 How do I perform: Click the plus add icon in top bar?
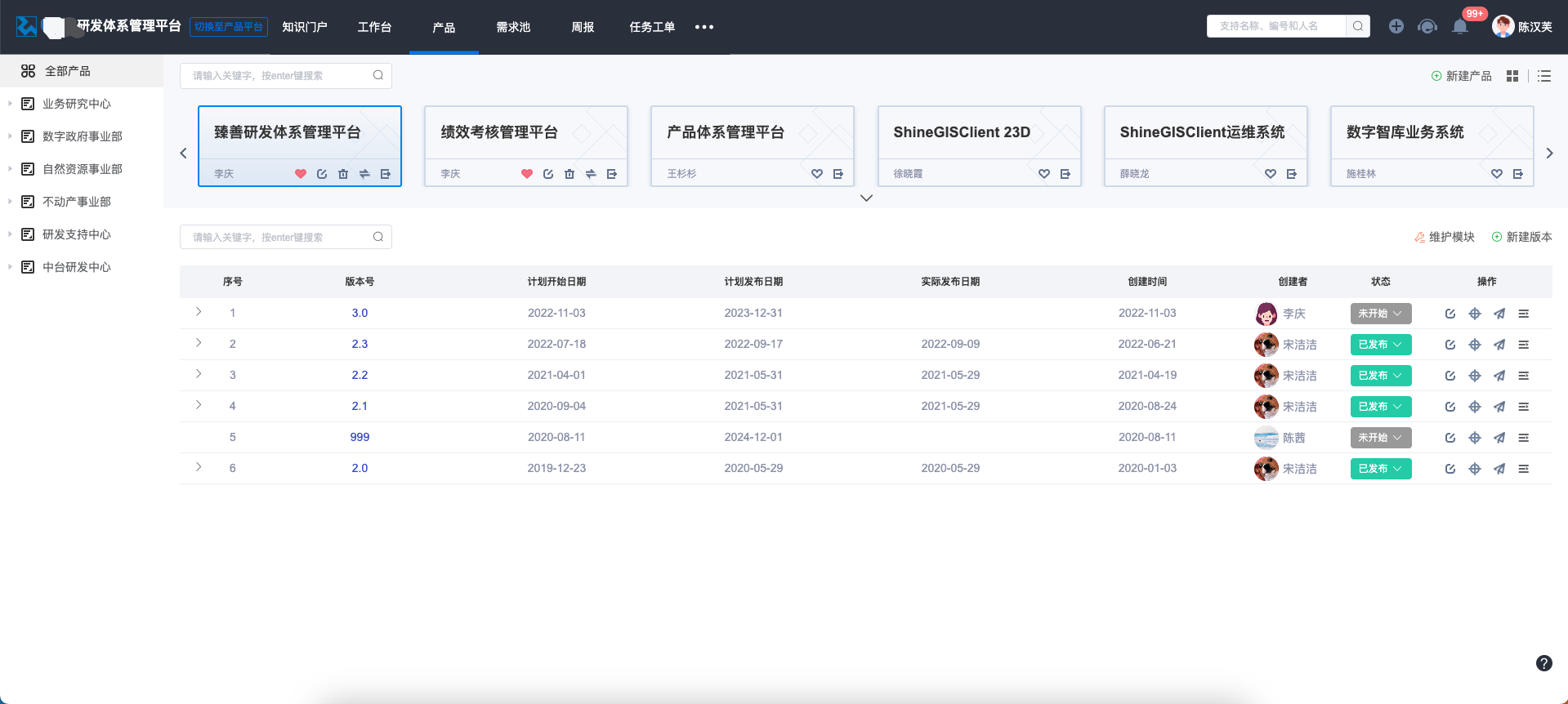[x=1396, y=26]
